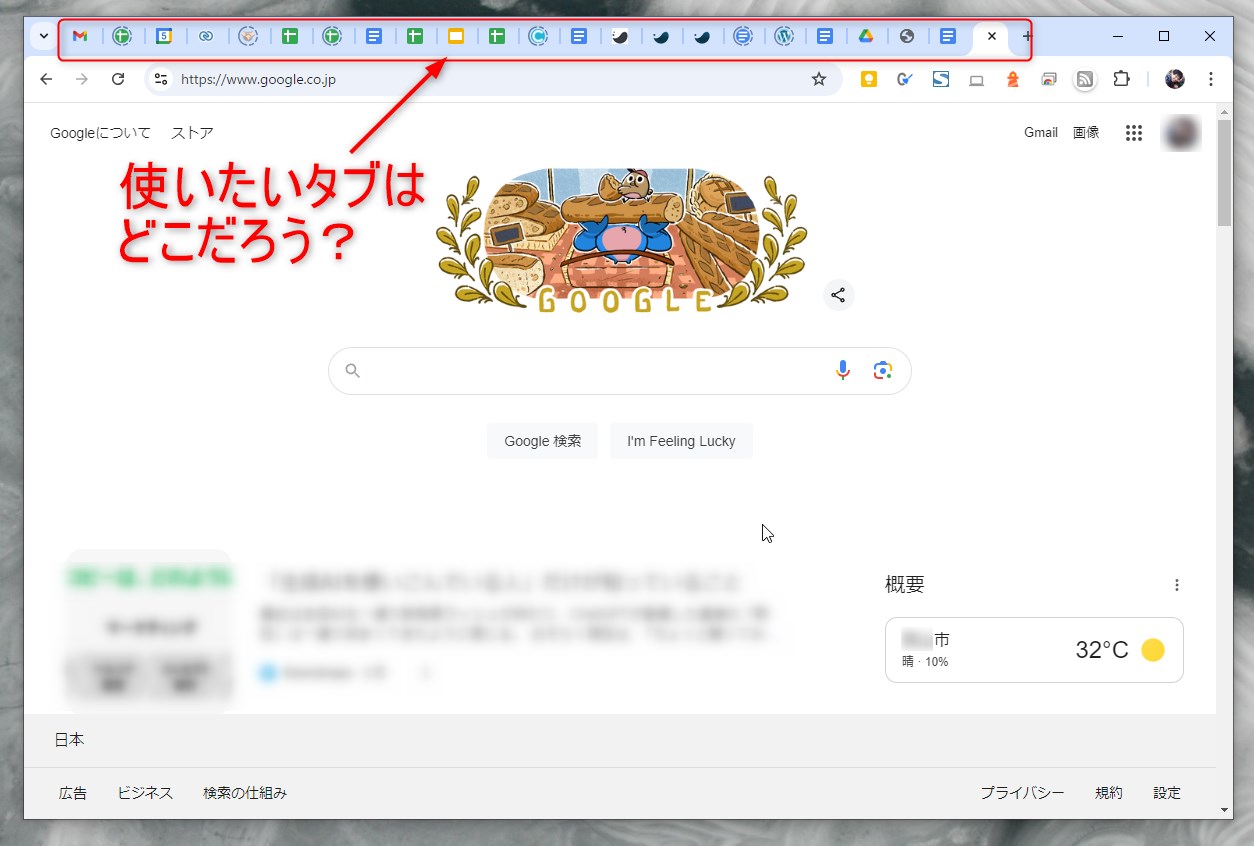Go to 画像 image search
This screenshot has width=1254, height=846.
click(1086, 132)
